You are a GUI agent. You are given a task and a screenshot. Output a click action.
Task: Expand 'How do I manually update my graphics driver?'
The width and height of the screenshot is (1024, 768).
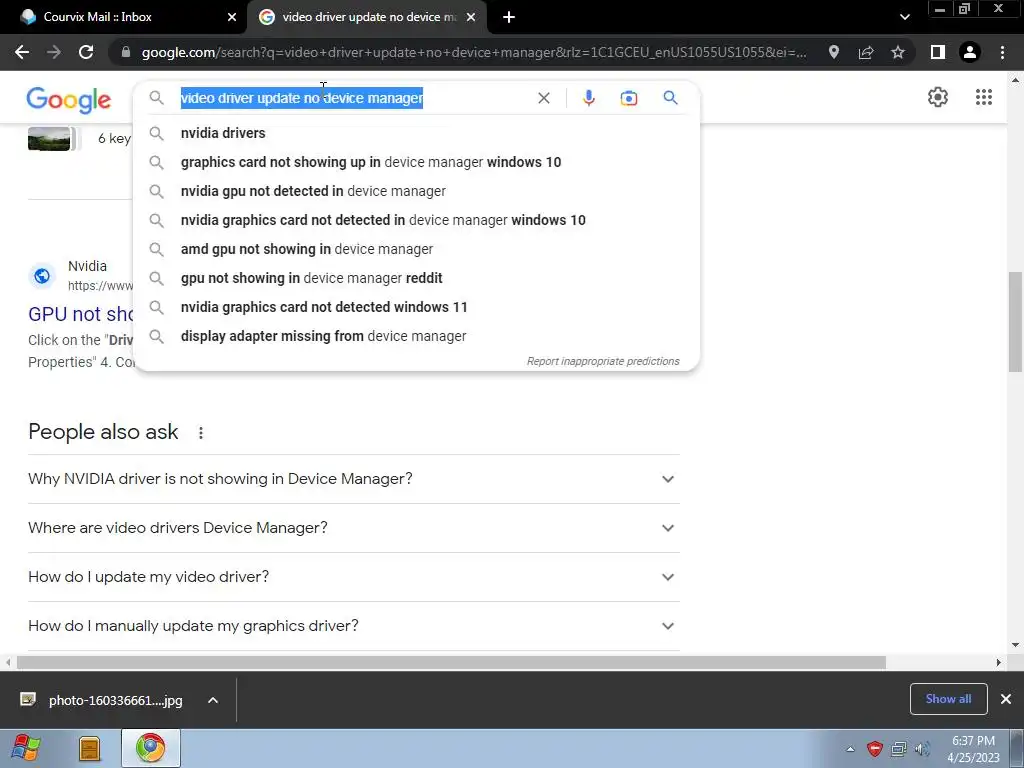coord(353,626)
